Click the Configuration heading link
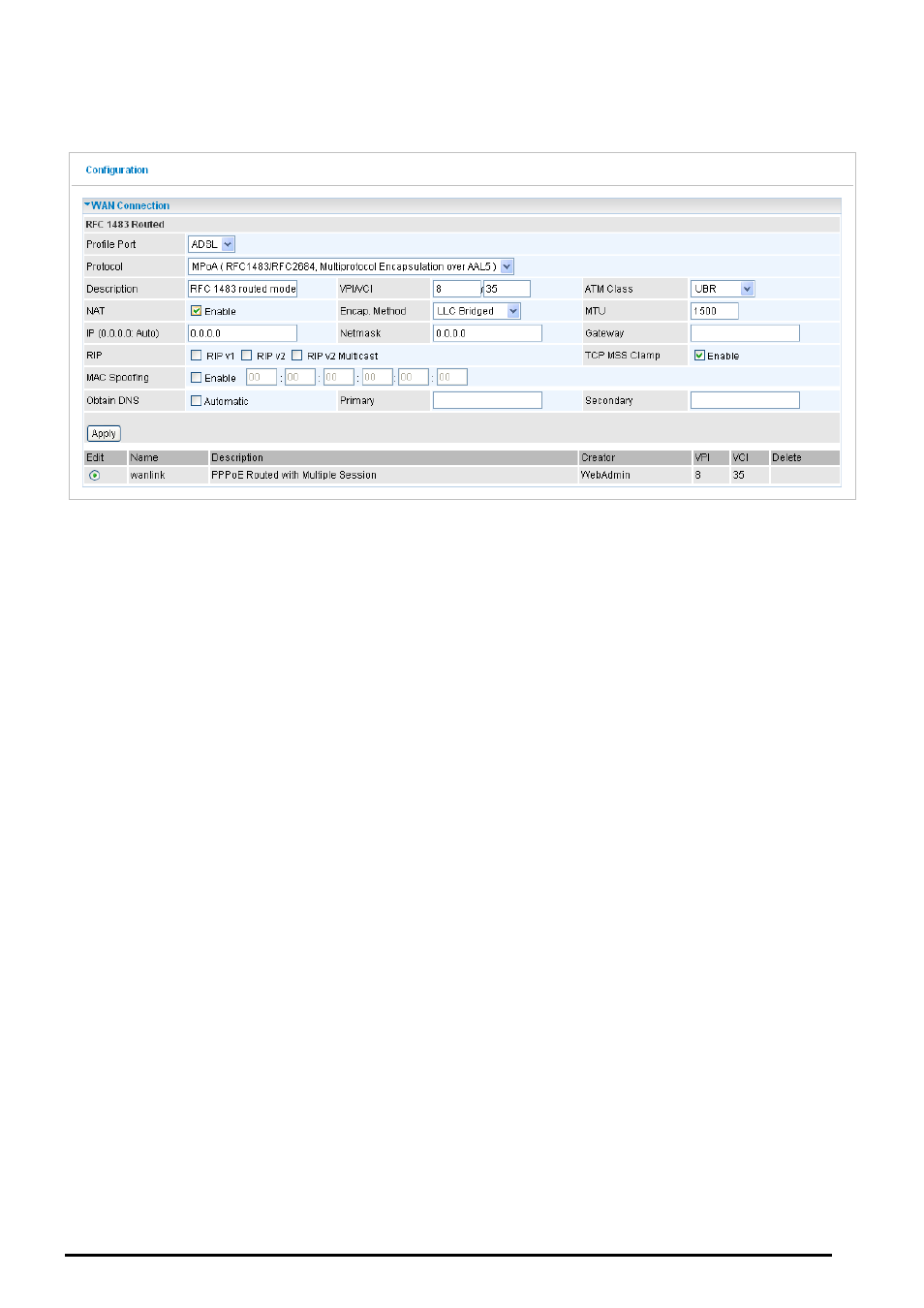Image resolution: width=924 pixels, height=1308 pixels. click(x=117, y=170)
